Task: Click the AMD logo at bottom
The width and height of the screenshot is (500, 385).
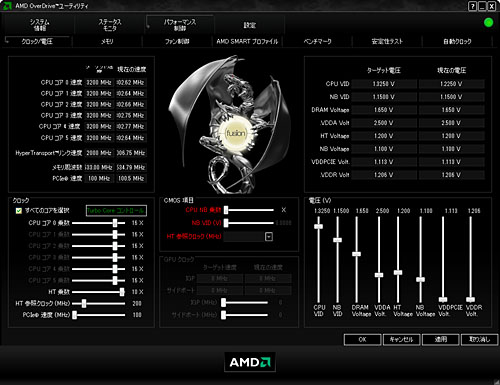Action: coord(250,362)
